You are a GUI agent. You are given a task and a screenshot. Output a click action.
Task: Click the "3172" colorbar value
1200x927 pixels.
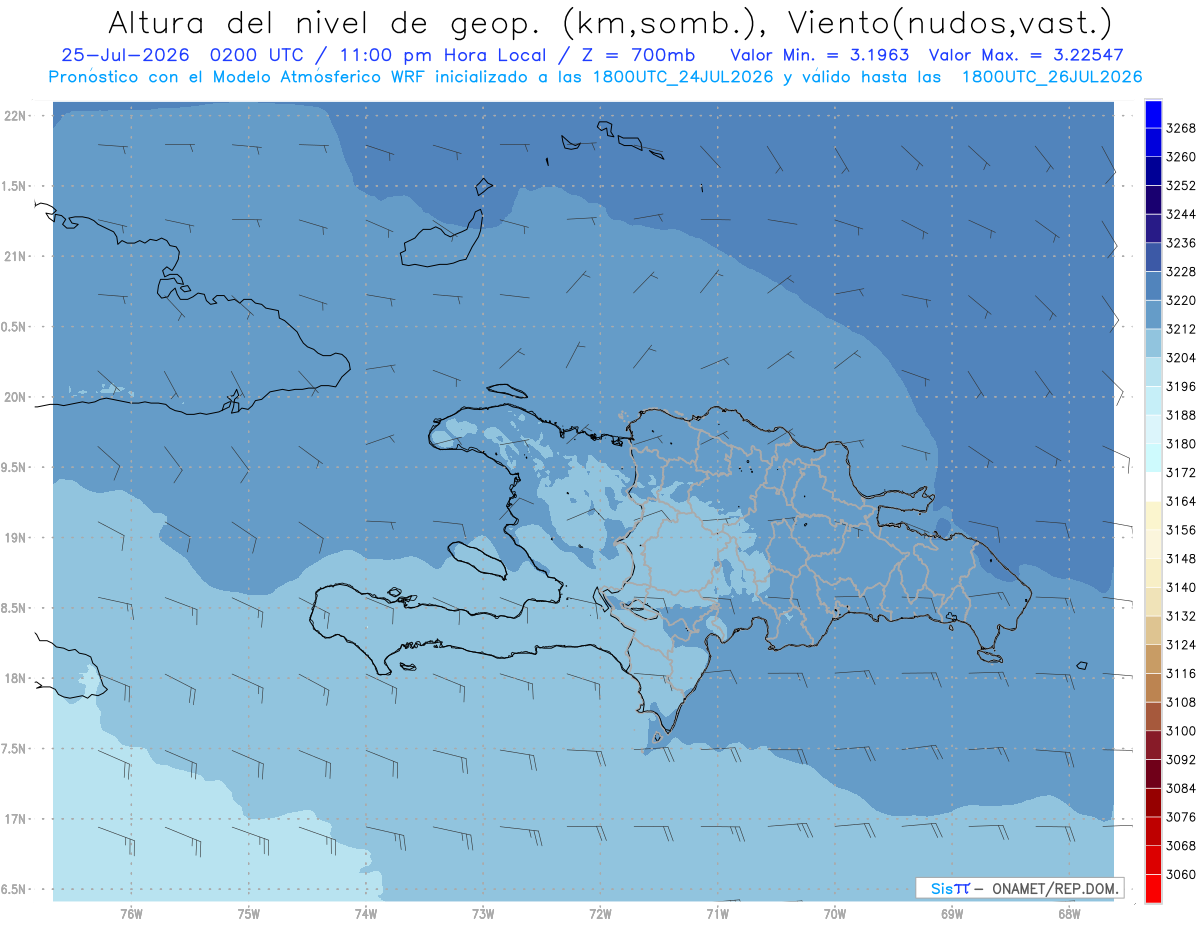point(1181,472)
